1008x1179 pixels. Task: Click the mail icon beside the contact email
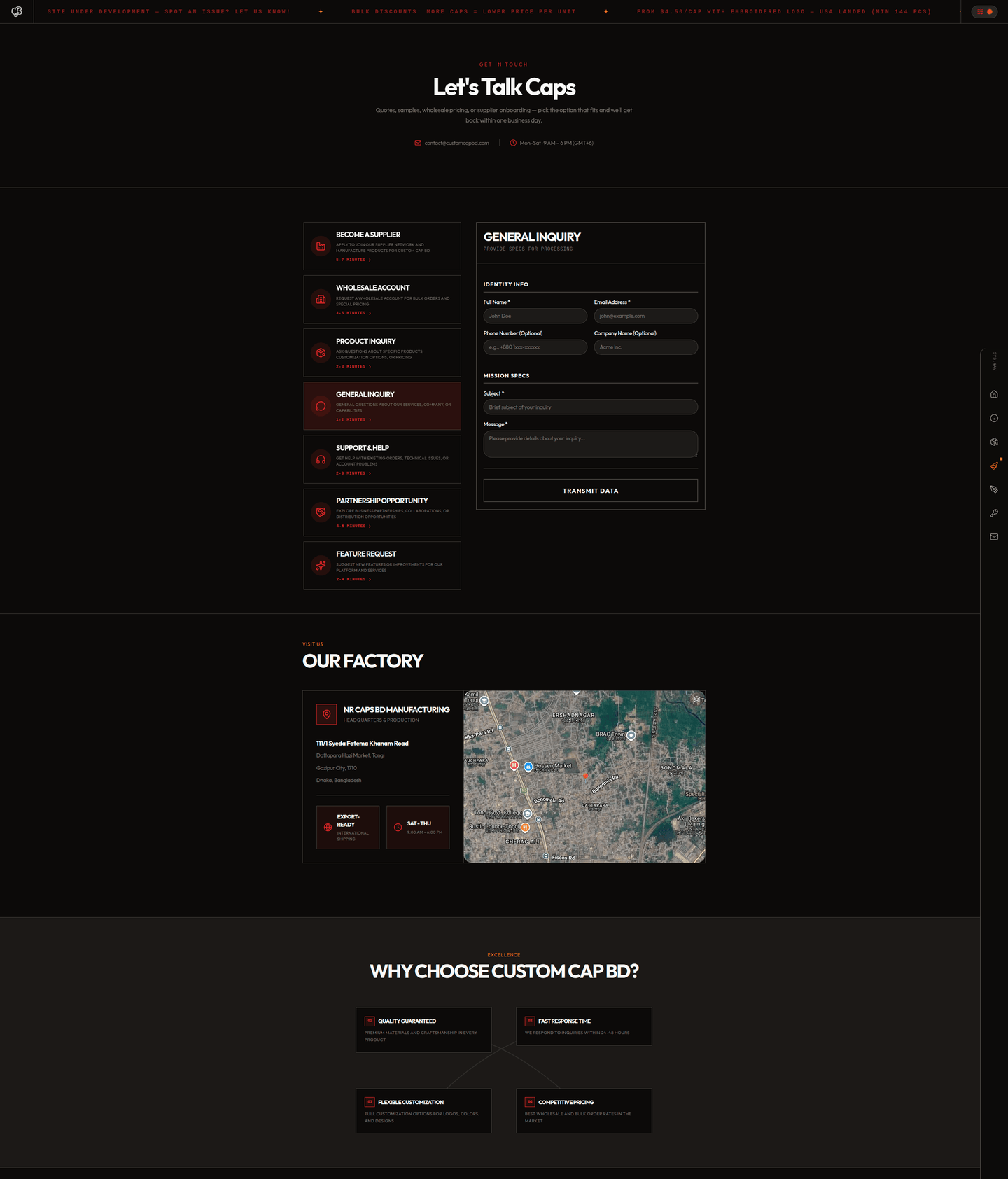click(x=418, y=143)
